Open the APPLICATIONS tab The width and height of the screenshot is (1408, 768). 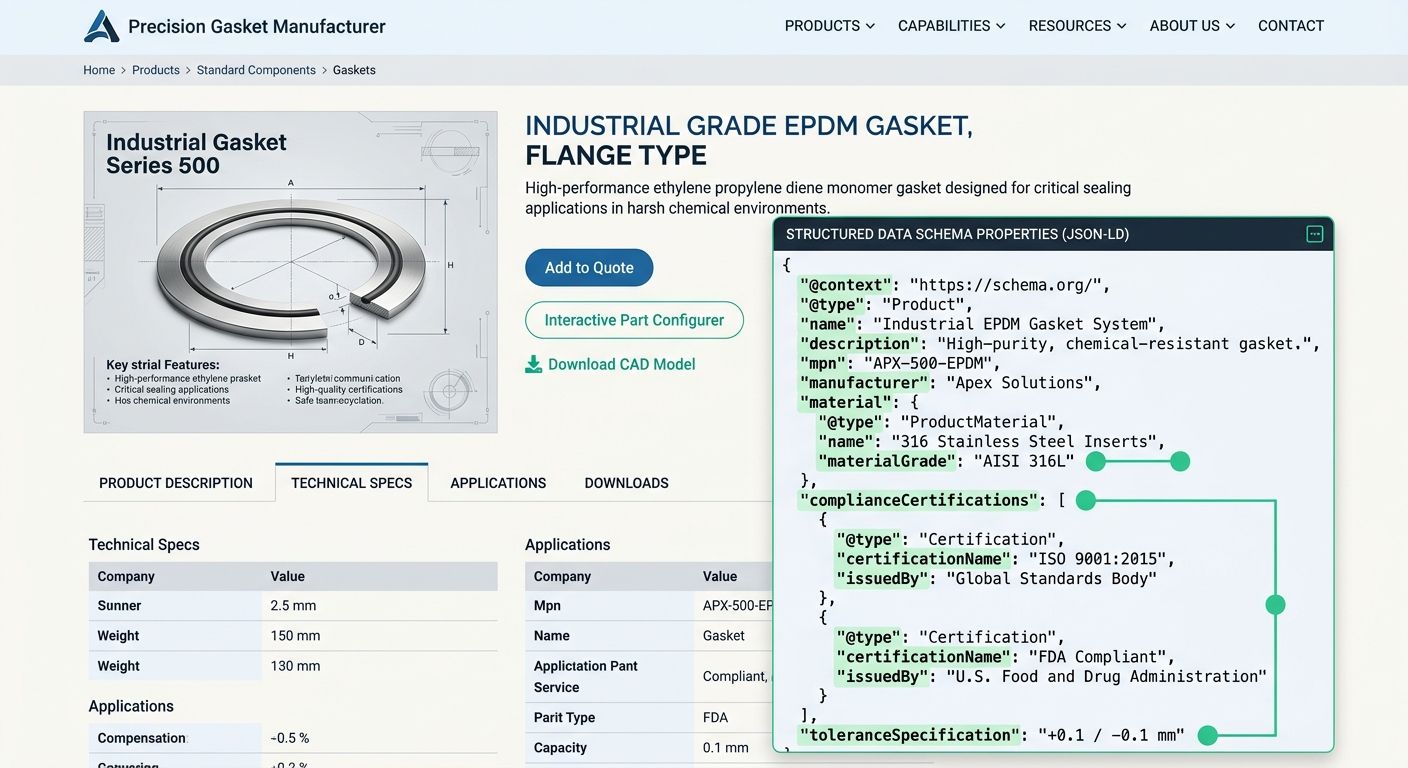pos(498,483)
